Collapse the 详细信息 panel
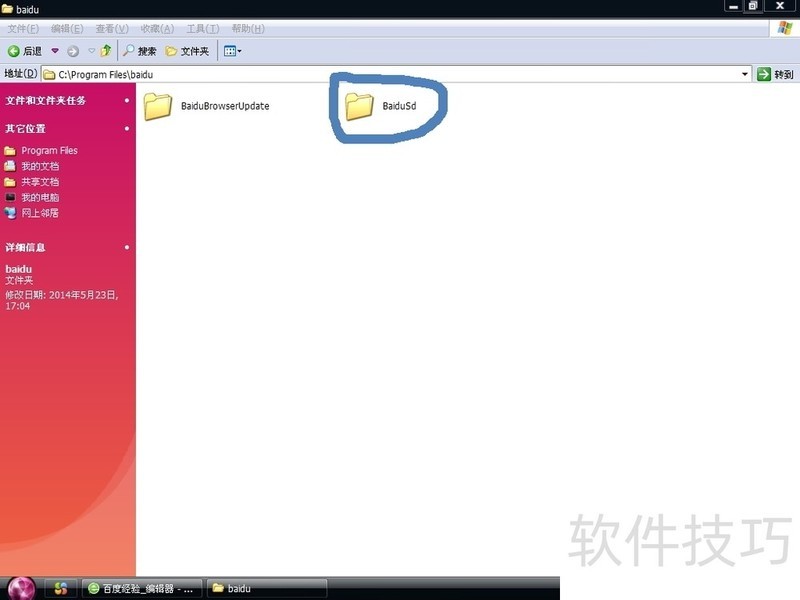Image resolution: width=800 pixels, height=600 pixels. tap(127, 247)
